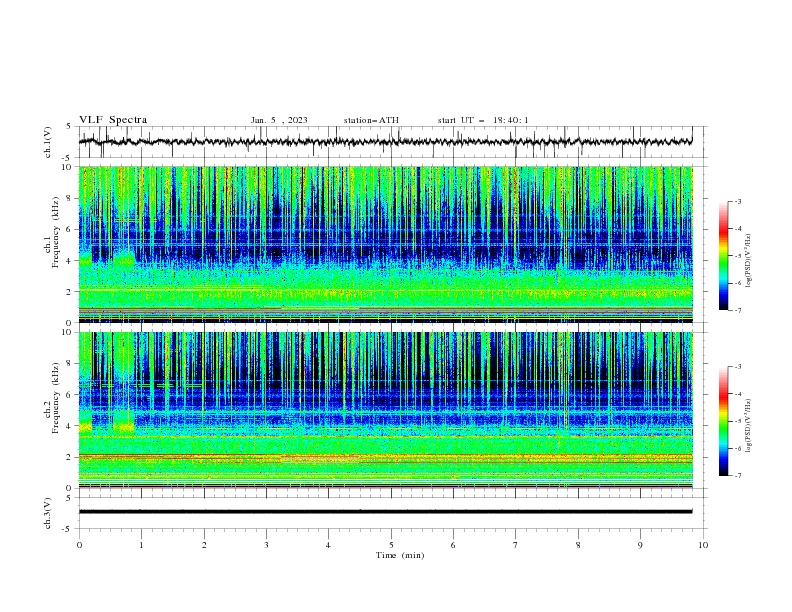The height and width of the screenshot is (612, 792).
Task: Click the date "Jan. 5 , 2023"
Action: (x=279, y=120)
